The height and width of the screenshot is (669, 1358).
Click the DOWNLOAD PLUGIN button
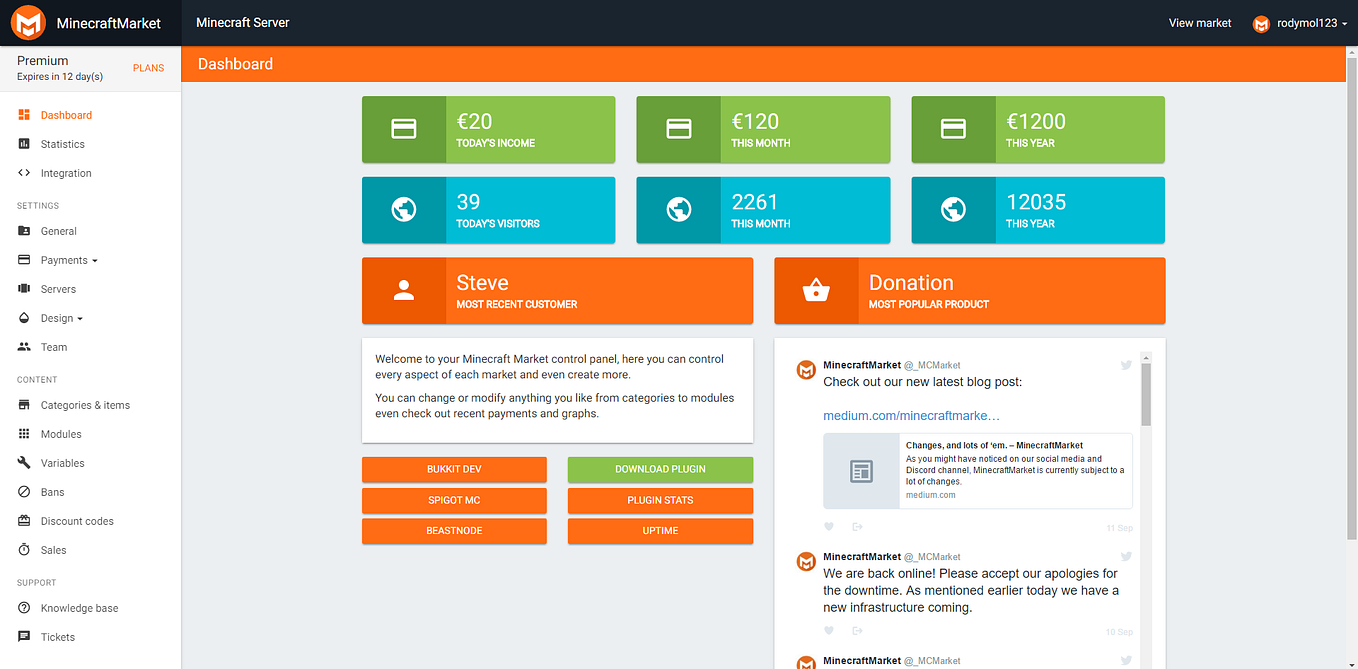click(660, 469)
